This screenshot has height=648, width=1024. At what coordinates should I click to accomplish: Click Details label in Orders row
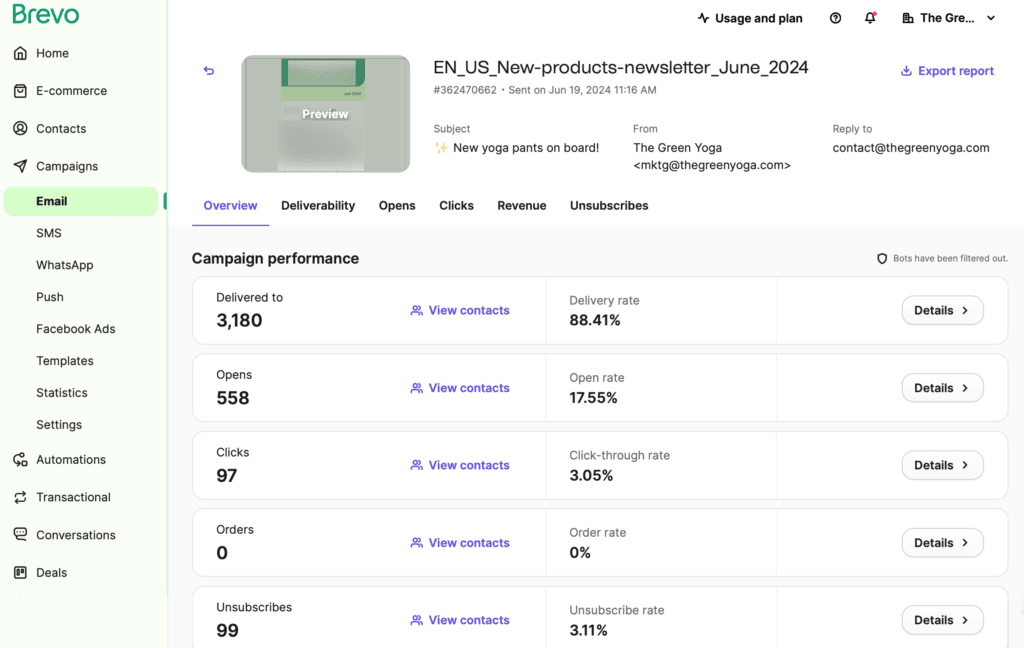pyautogui.click(x=933, y=543)
